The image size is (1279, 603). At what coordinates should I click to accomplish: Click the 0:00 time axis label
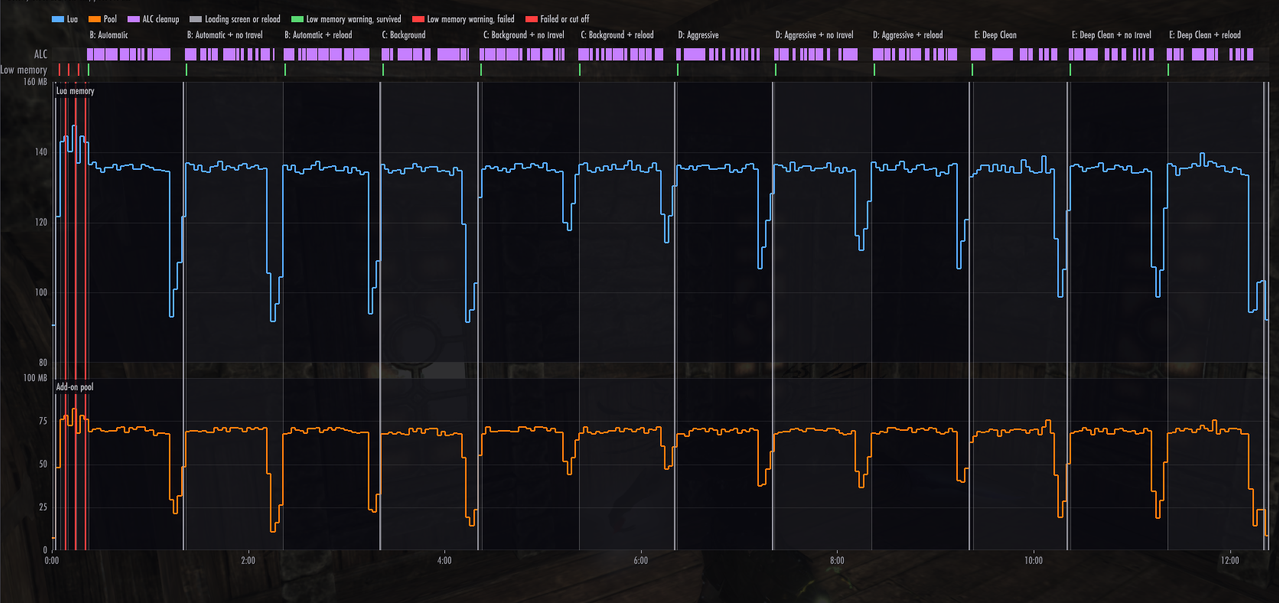pyautogui.click(x=52, y=561)
